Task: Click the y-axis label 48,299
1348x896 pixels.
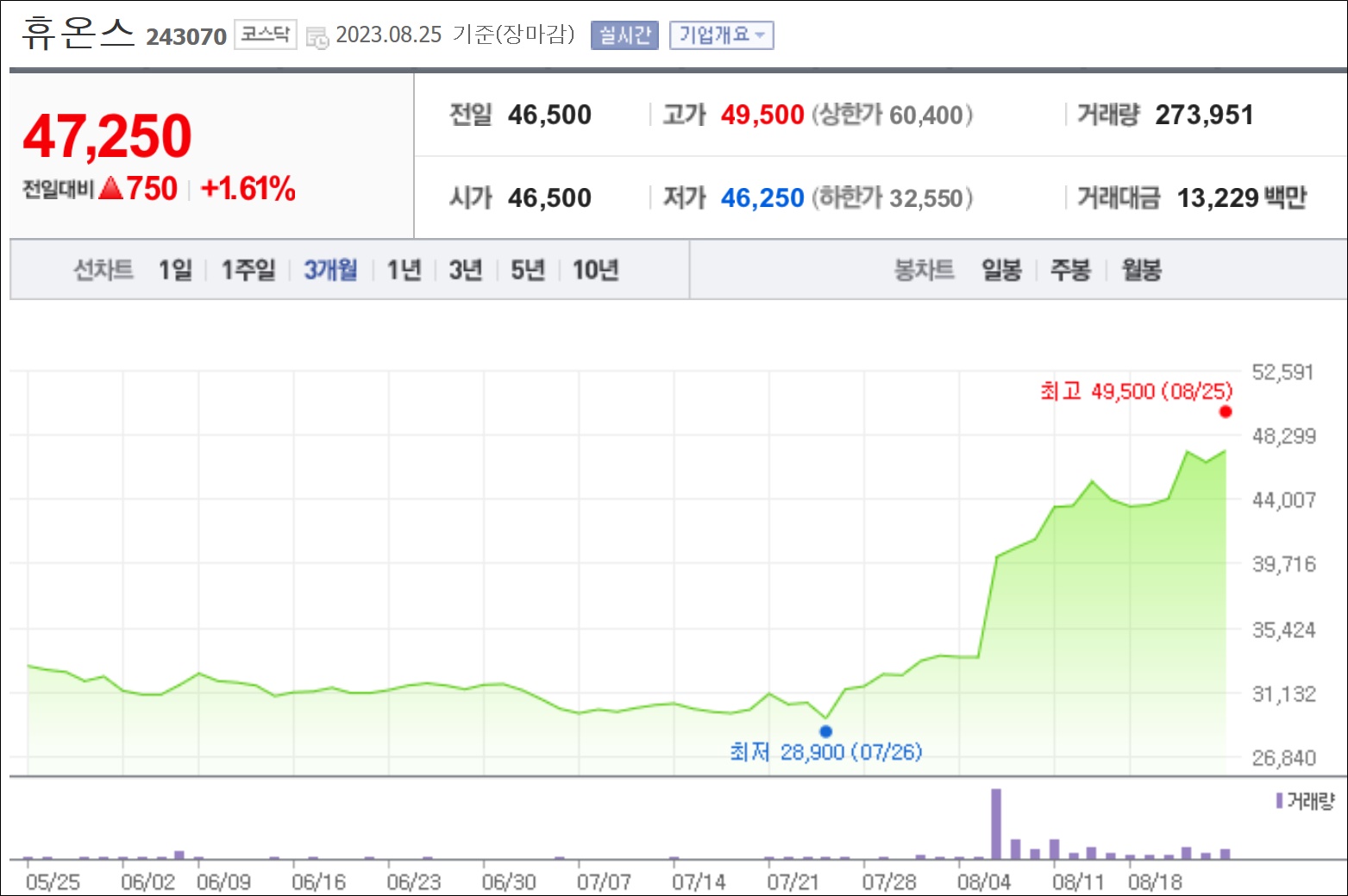Action: [x=1283, y=436]
